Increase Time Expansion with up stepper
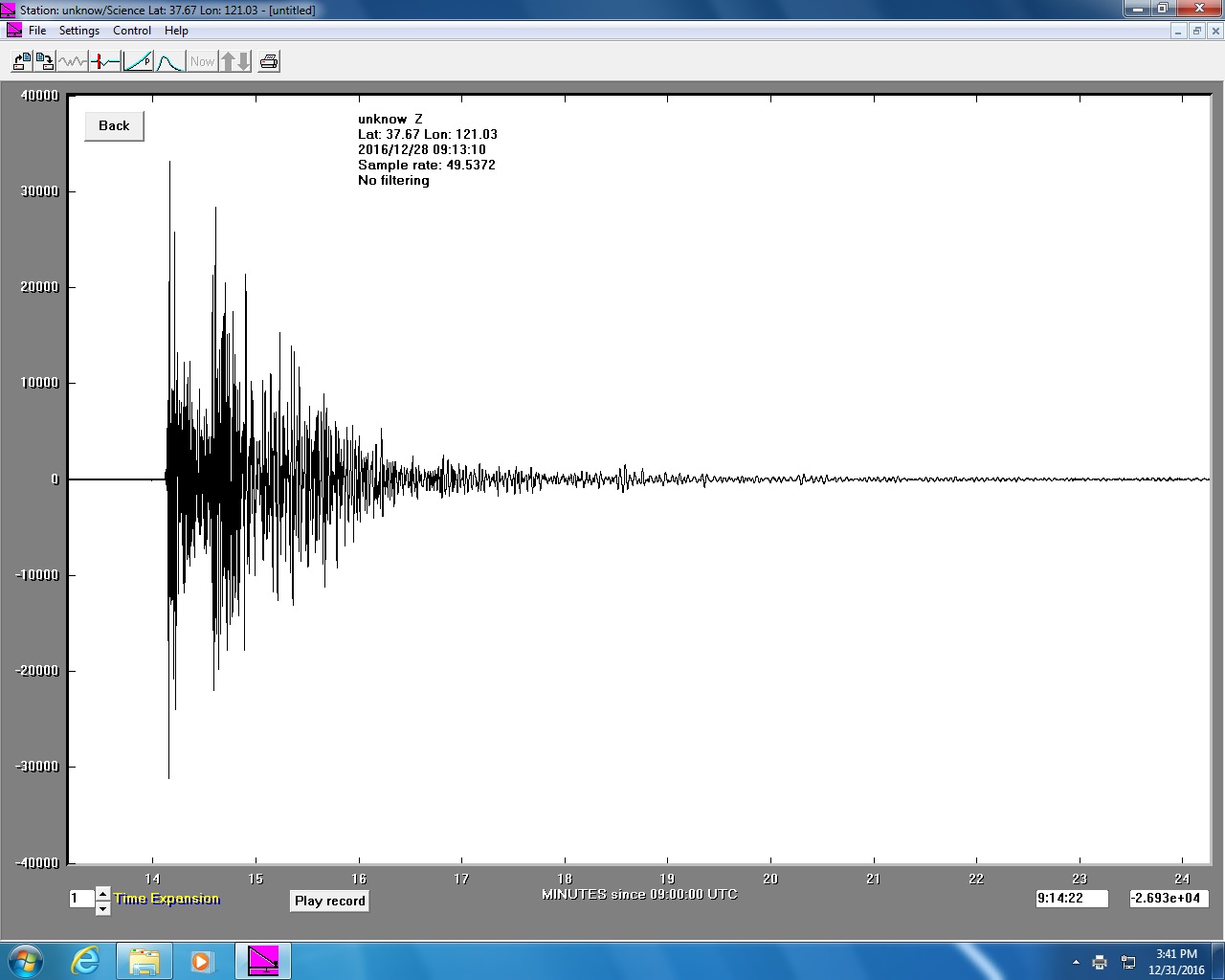Viewport: 1225px width, 980px height. (102, 893)
